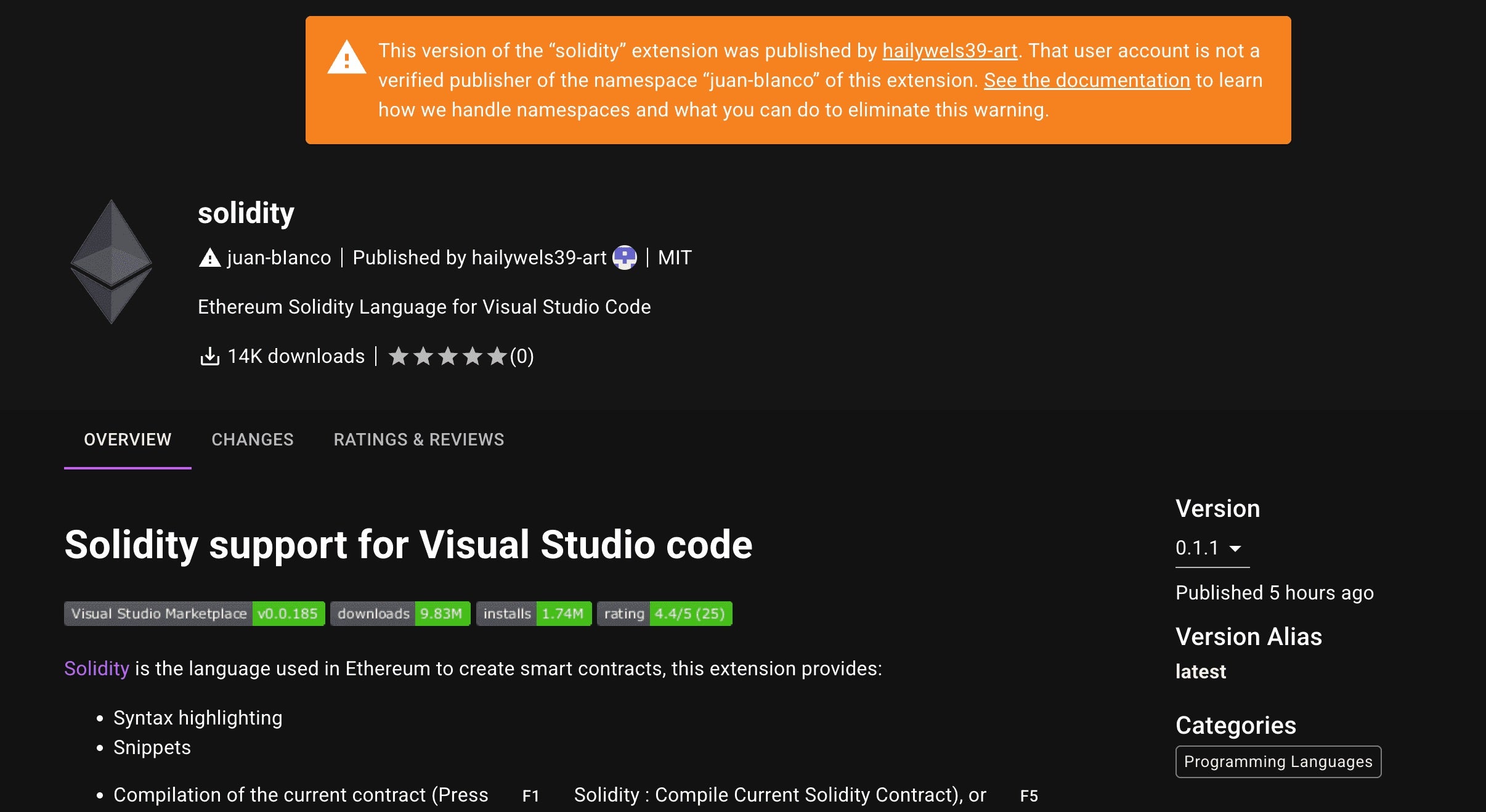Open the RATINGS & REVIEWS tab
1486x812 pixels.
tap(419, 439)
